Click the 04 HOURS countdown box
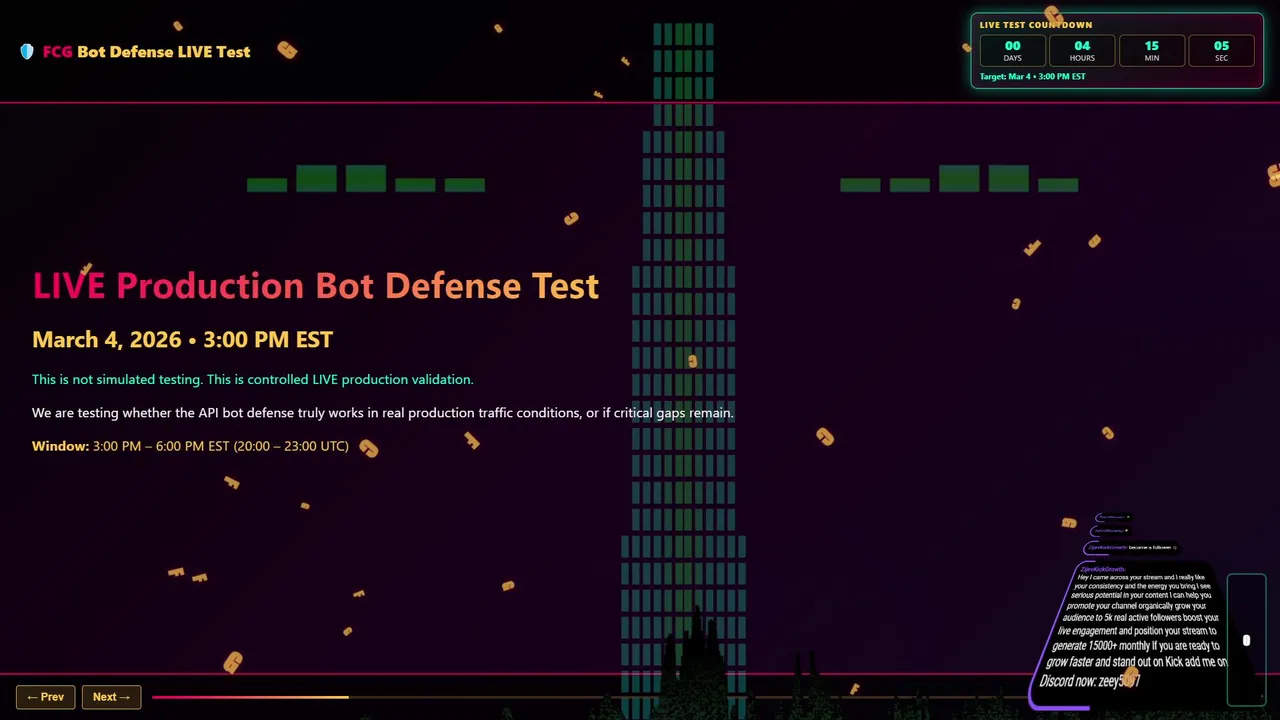 tap(1082, 51)
